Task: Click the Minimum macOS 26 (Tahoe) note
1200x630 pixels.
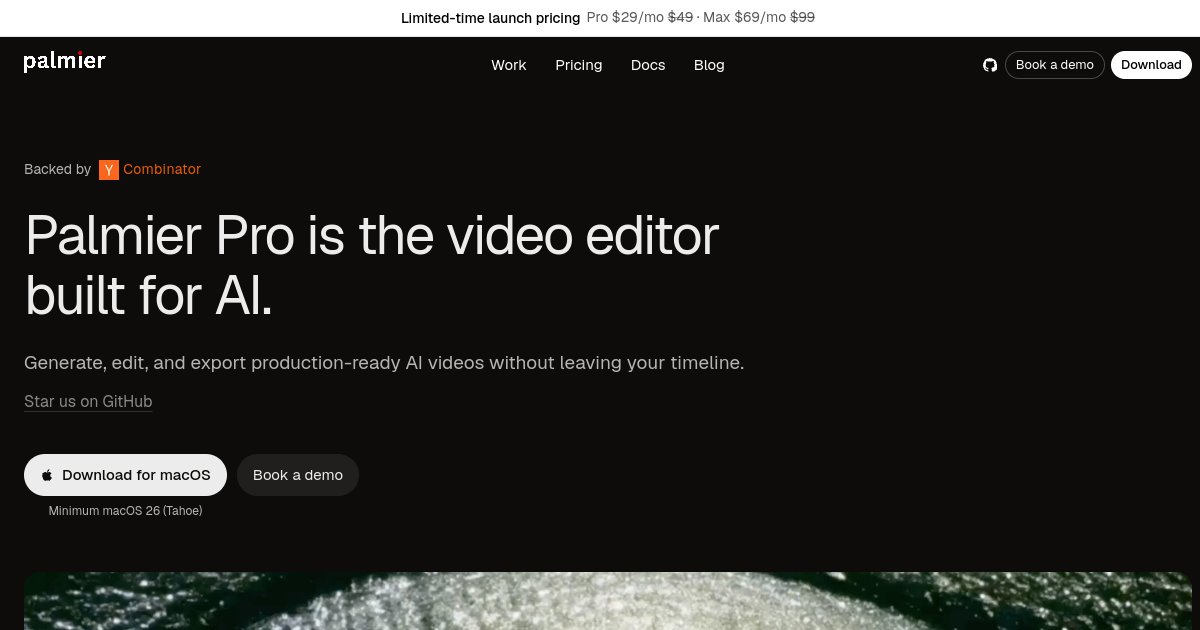Action: click(125, 511)
